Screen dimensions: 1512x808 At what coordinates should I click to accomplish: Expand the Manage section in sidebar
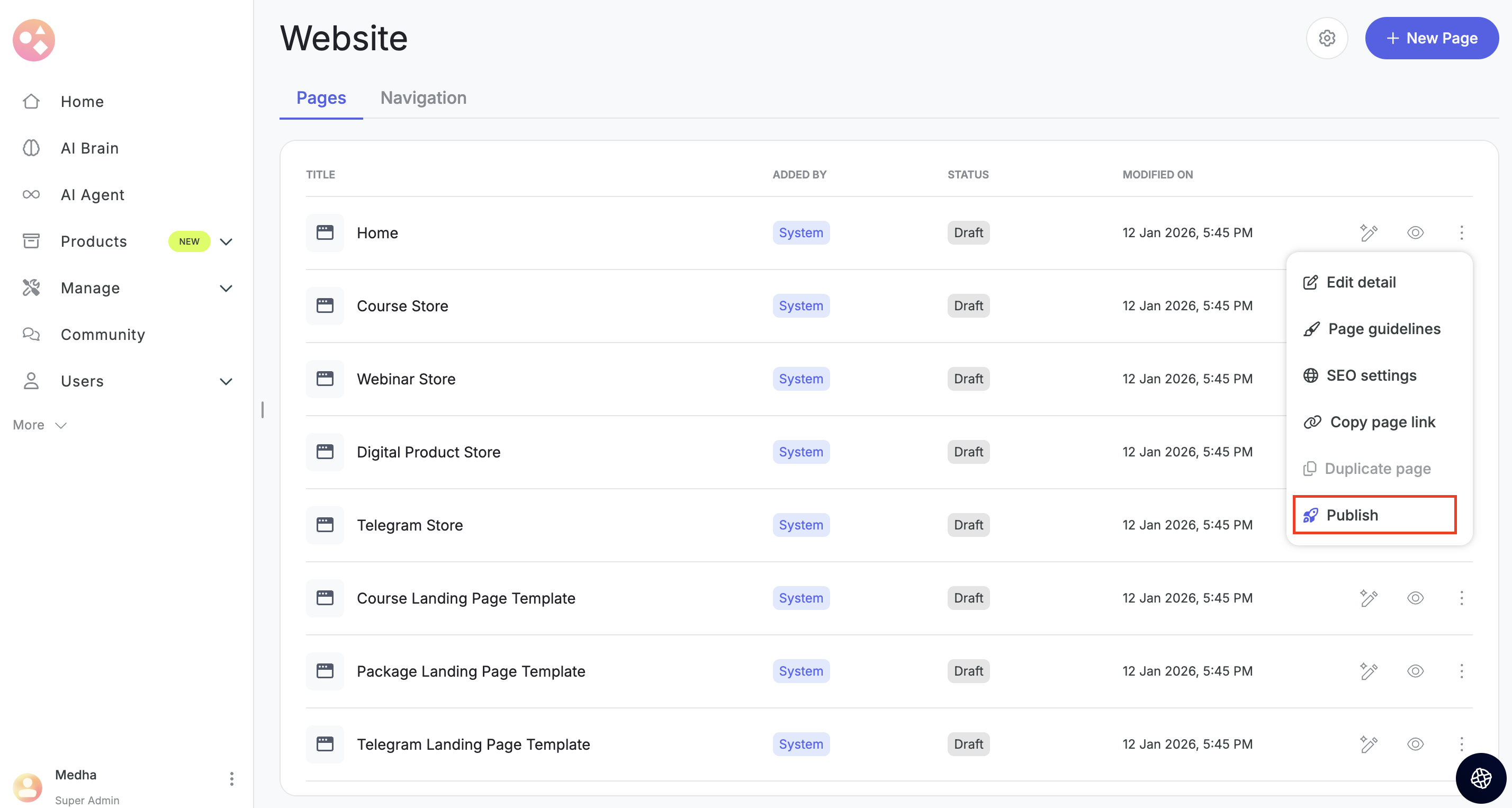coord(226,288)
